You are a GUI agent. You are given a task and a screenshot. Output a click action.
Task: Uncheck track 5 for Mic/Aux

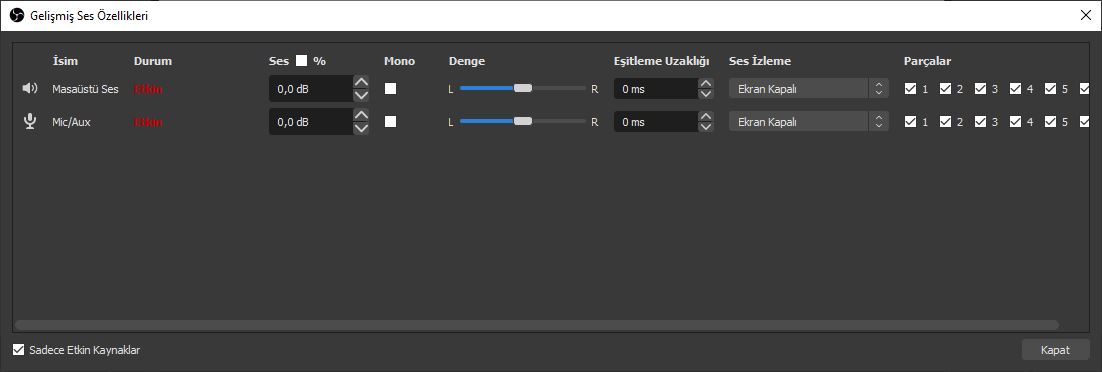pos(1051,122)
